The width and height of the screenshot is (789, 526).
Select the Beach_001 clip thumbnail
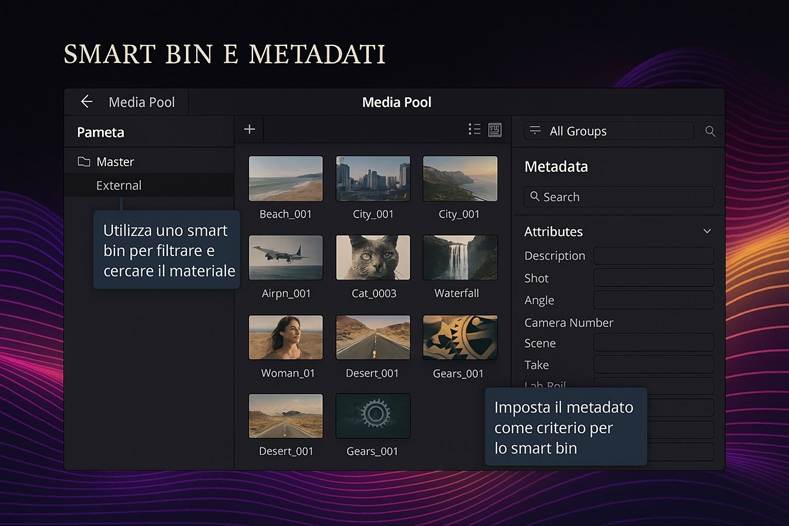point(286,179)
